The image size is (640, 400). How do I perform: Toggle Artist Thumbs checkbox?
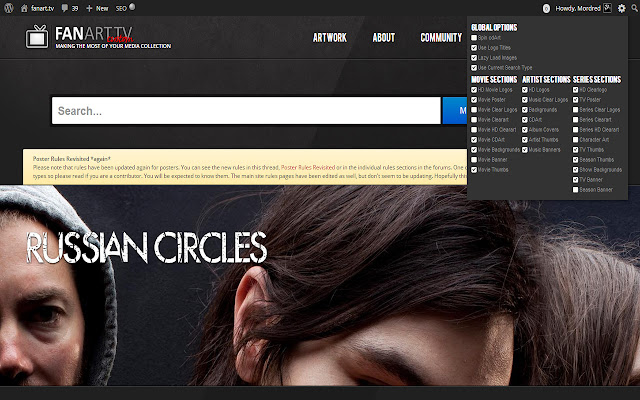525,140
